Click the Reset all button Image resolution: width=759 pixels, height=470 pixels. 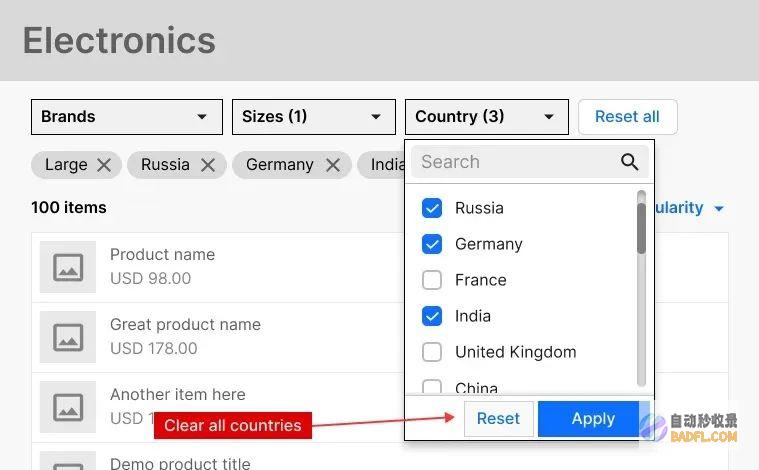tap(627, 117)
